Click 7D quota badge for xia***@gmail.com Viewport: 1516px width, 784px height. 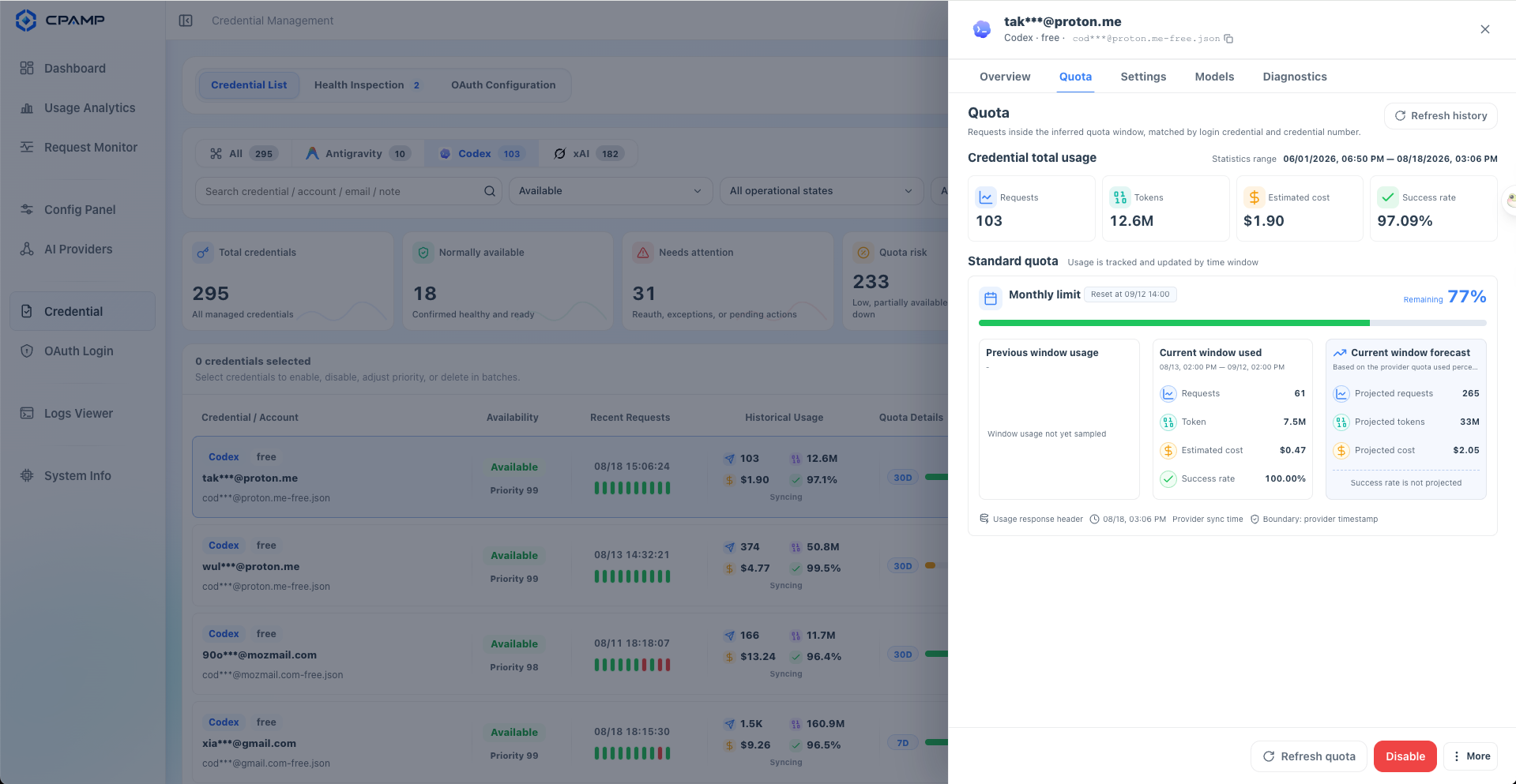point(903,742)
